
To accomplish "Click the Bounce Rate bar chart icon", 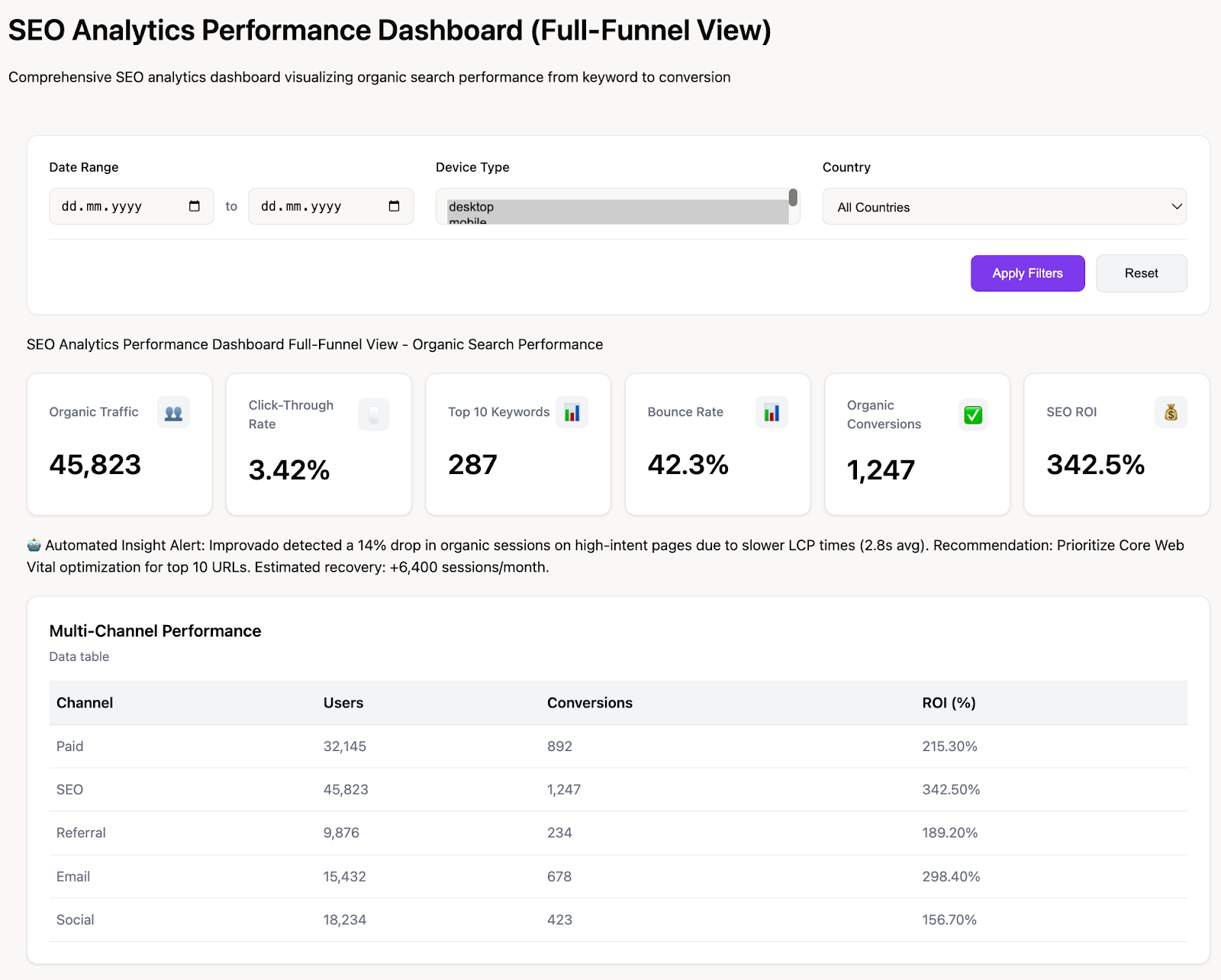I will point(772,413).
